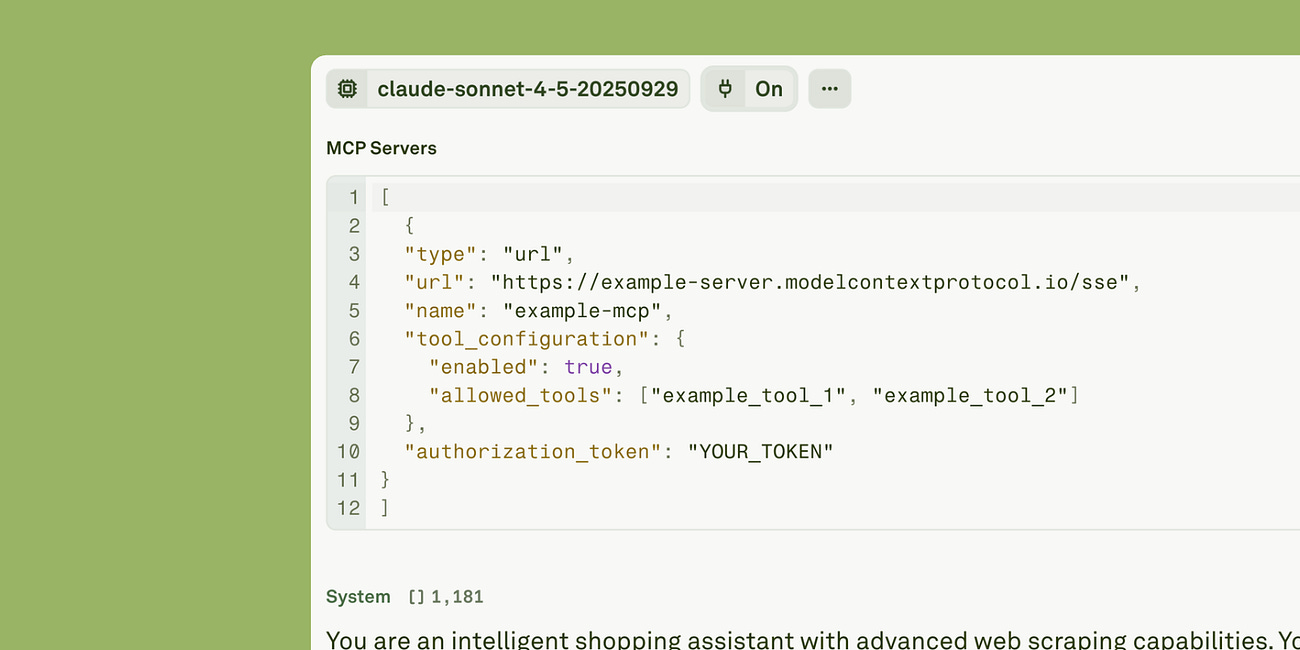Click inside the MCP Servers JSON editor
Image resolution: width=1300 pixels, height=650 pixels.
tap(813, 353)
